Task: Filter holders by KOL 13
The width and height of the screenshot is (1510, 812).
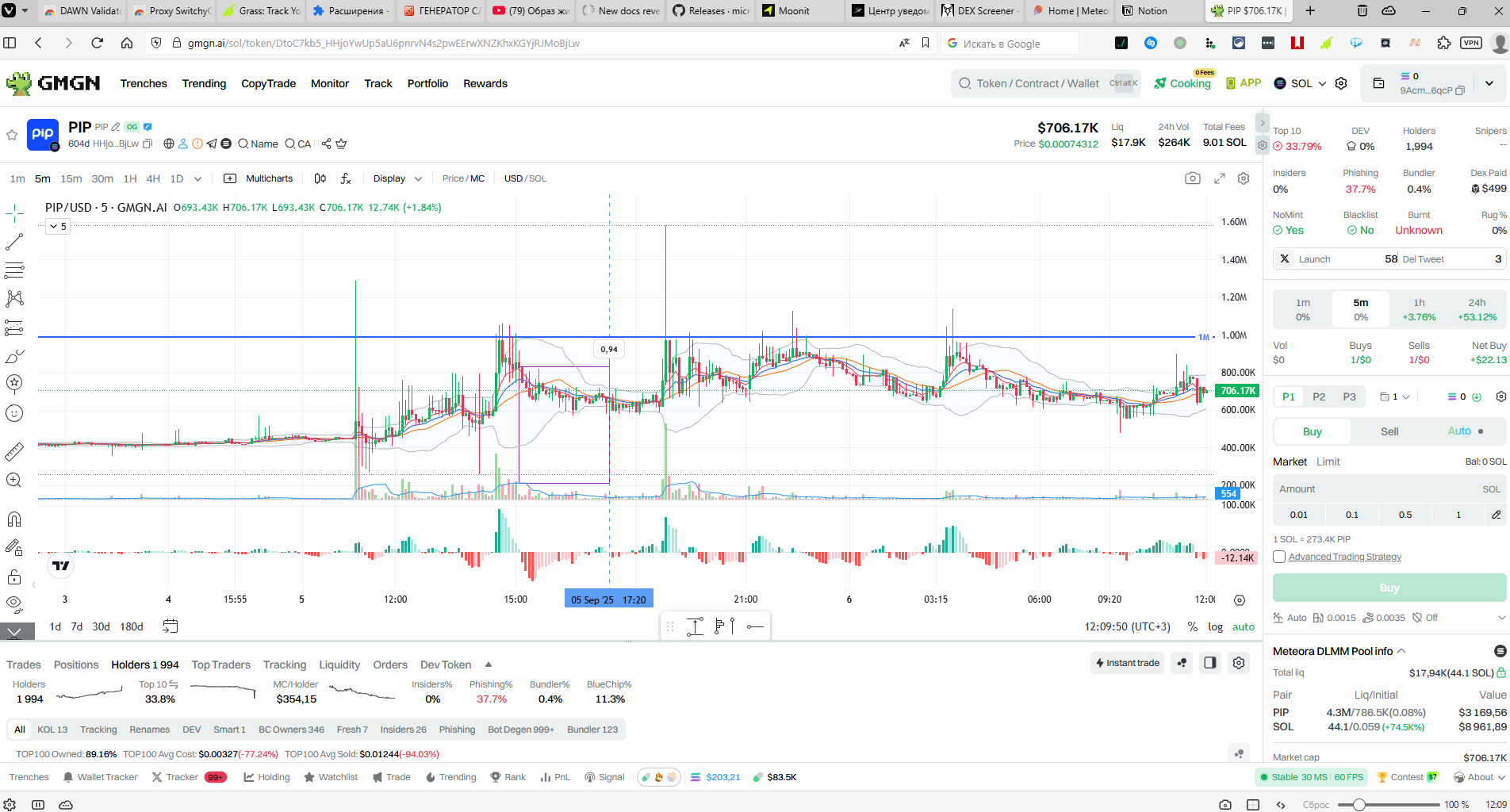Action: [52, 730]
